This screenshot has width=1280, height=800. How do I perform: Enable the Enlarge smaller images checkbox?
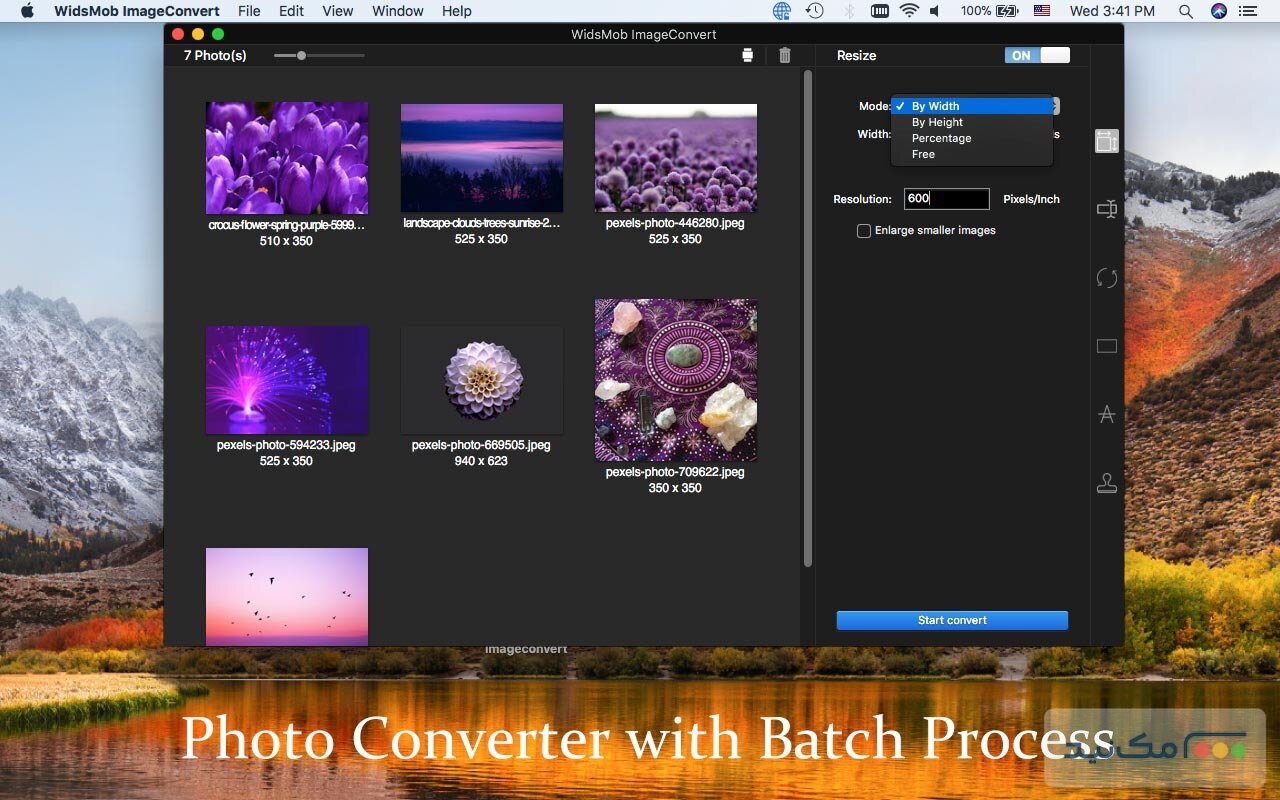[863, 230]
